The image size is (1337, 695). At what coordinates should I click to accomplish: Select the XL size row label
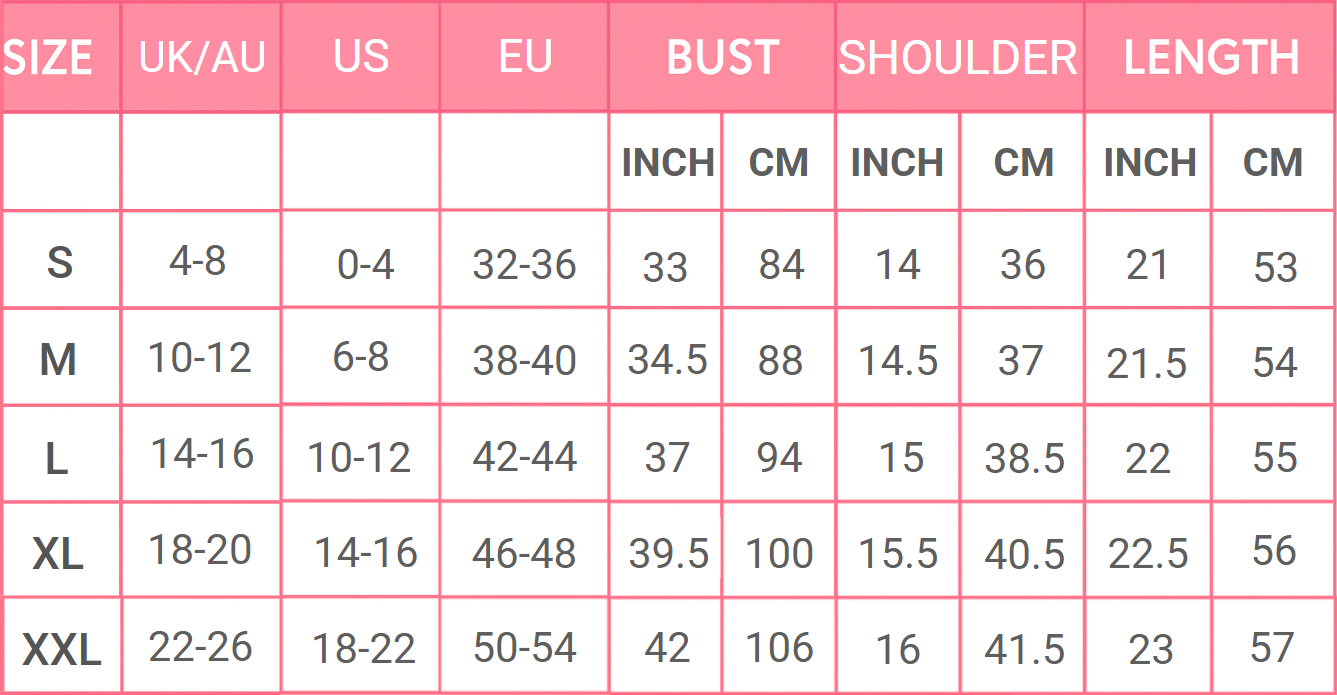pos(58,554)
